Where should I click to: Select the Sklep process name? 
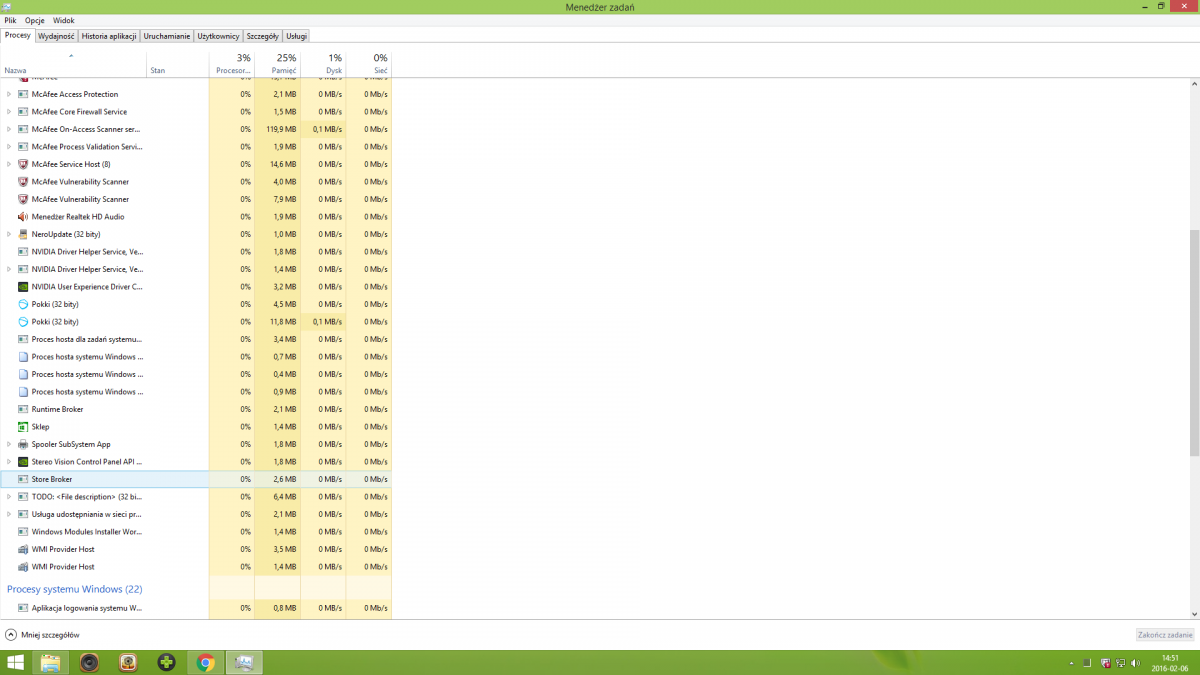tap(41, 427)
